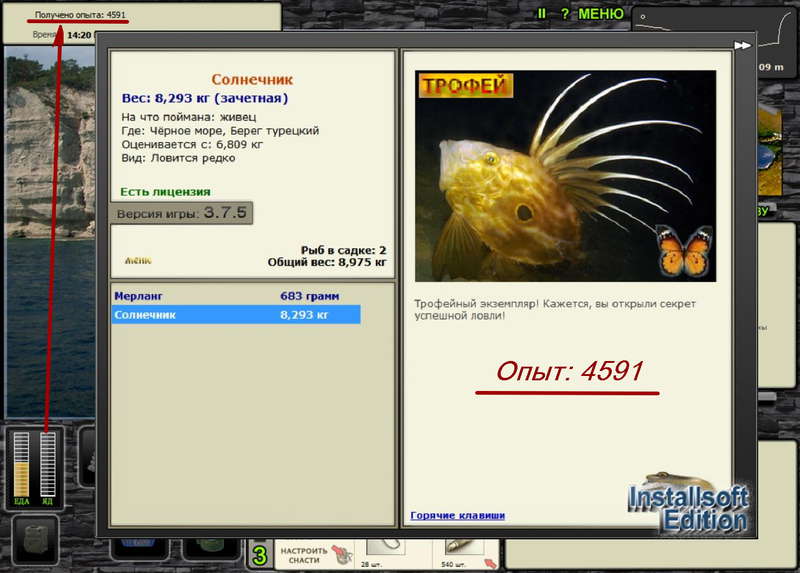This screenshot has width=800, height=573.
Task: Click the green Есть лицензия label
Action: [165, 192]
